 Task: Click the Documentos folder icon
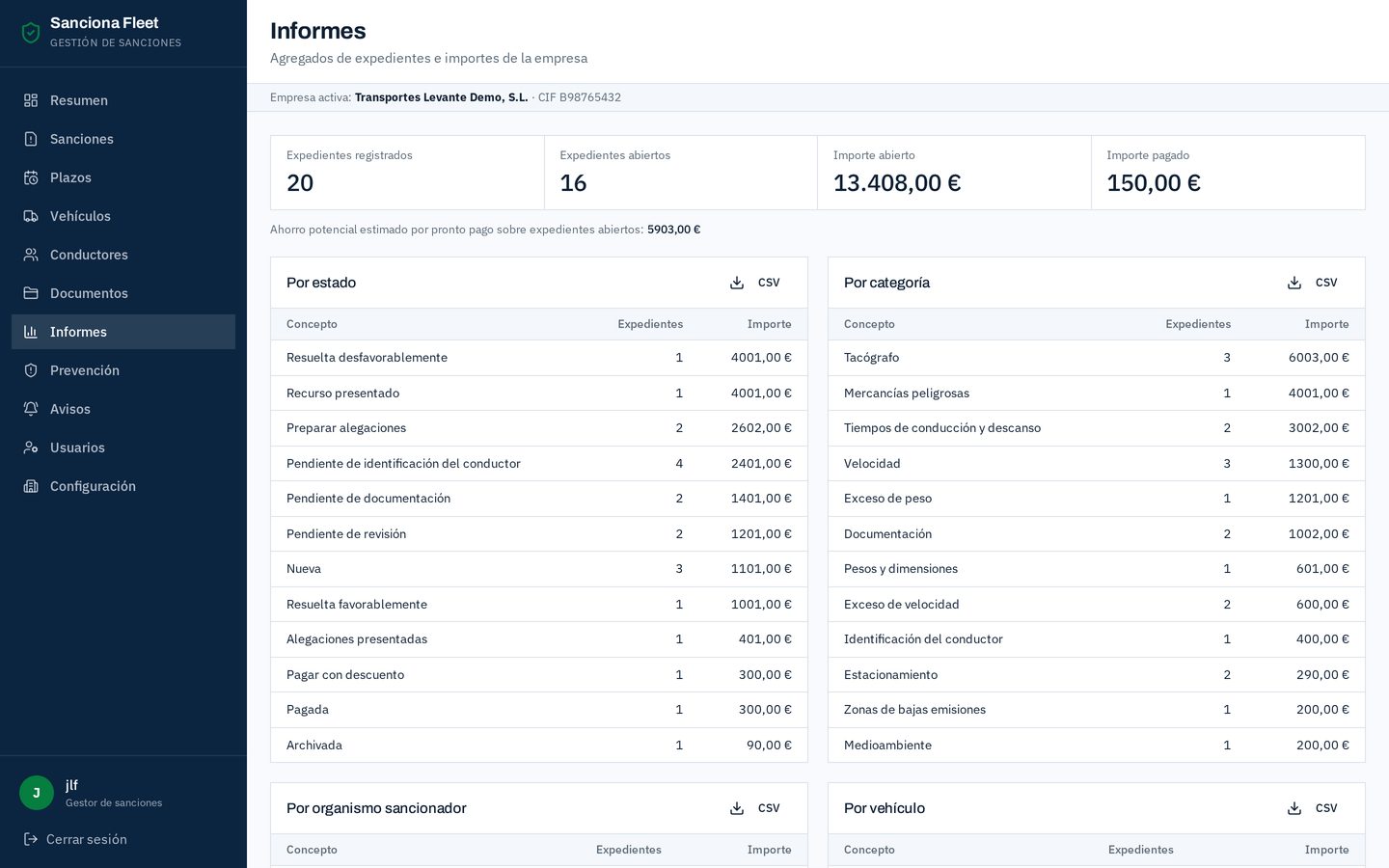pos(31,293)
